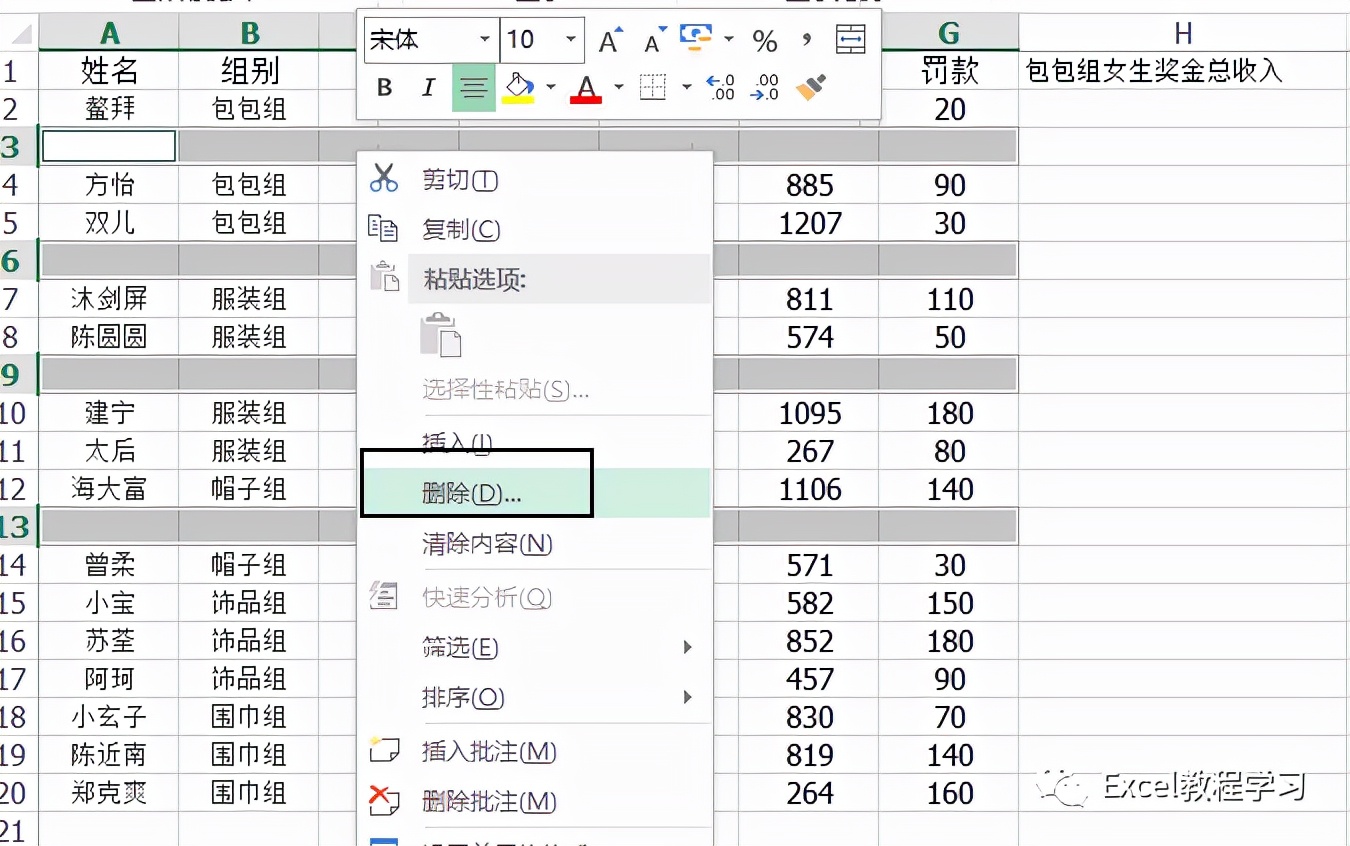Select the fine cell with value 110
Viewport: 1350px width, 846px height.
949,299
